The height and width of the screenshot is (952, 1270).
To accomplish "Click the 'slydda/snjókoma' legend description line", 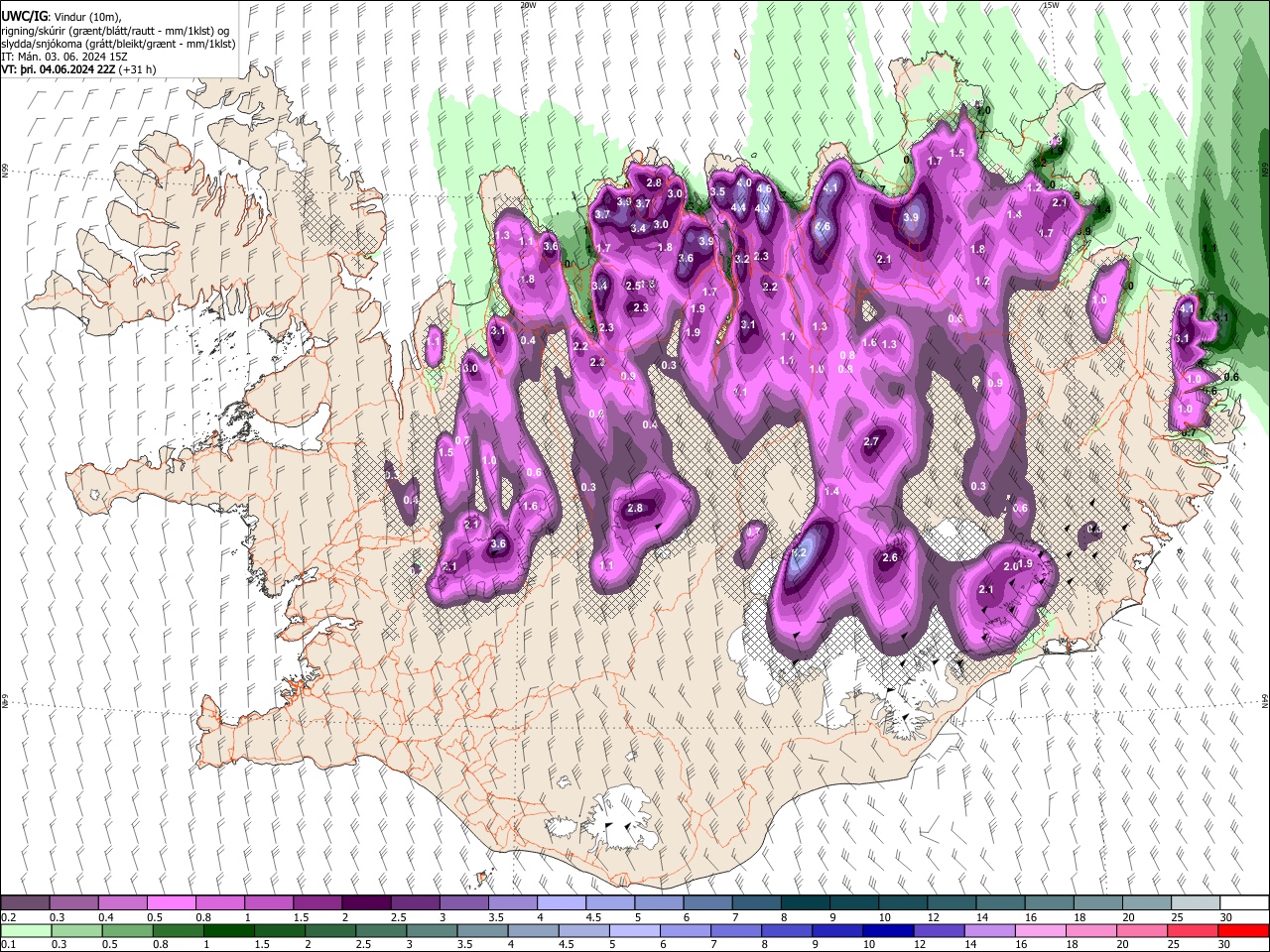I will [118, 44].
